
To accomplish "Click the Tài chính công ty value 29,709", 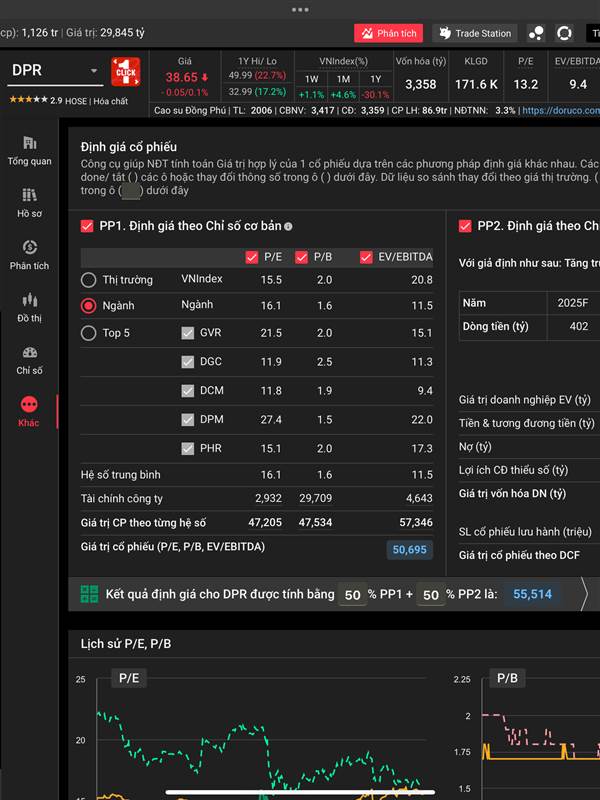I will [315, 498].
